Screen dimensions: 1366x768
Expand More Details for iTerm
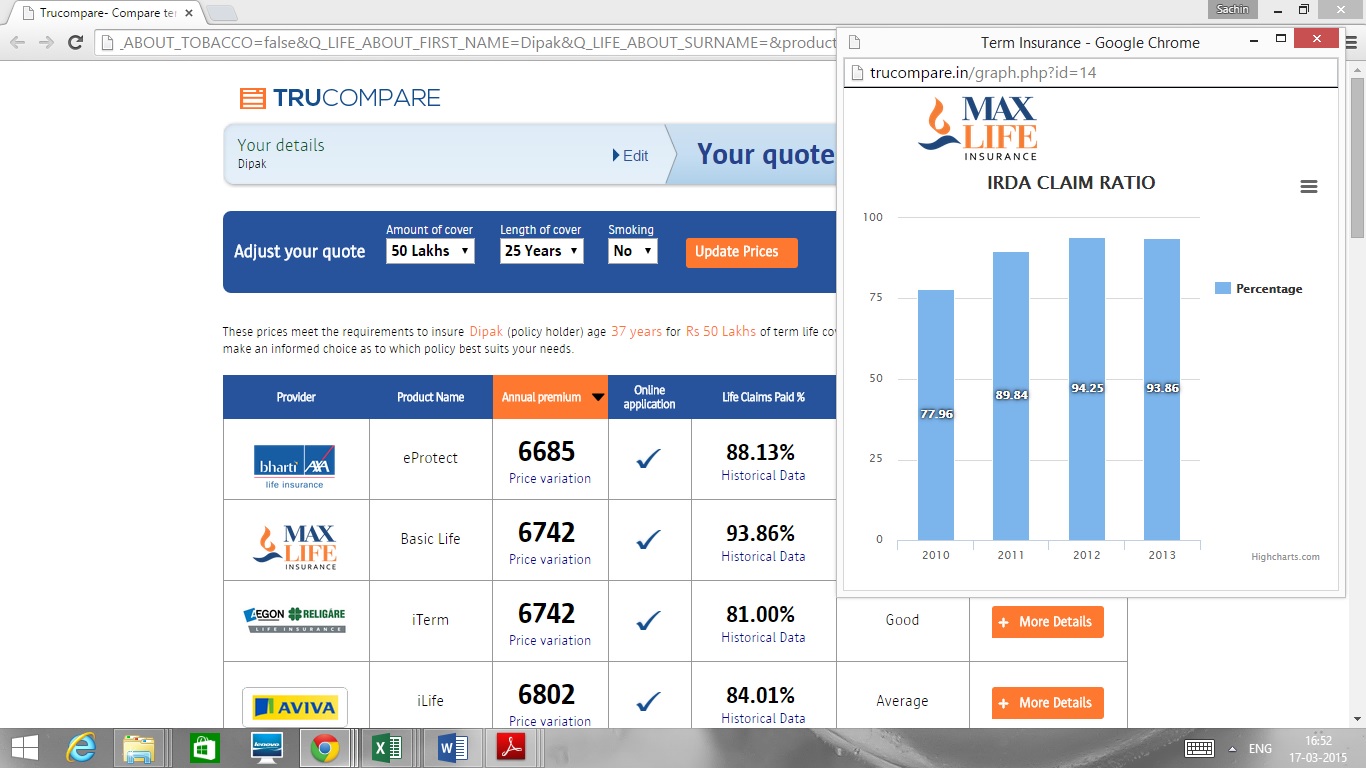click(1047, 622)
